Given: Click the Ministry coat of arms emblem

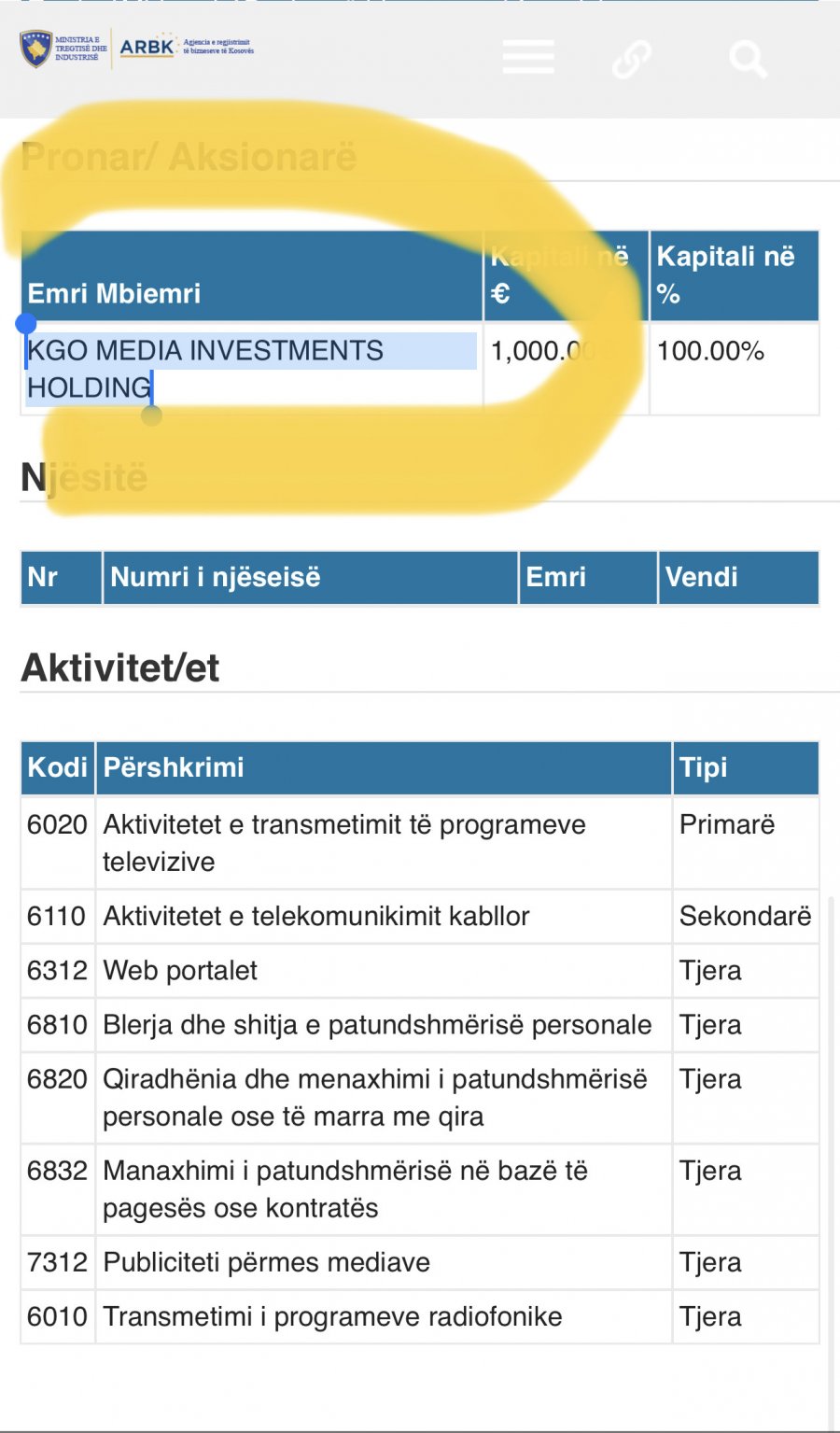Looking at the screenshot, I should coord(36,49).
